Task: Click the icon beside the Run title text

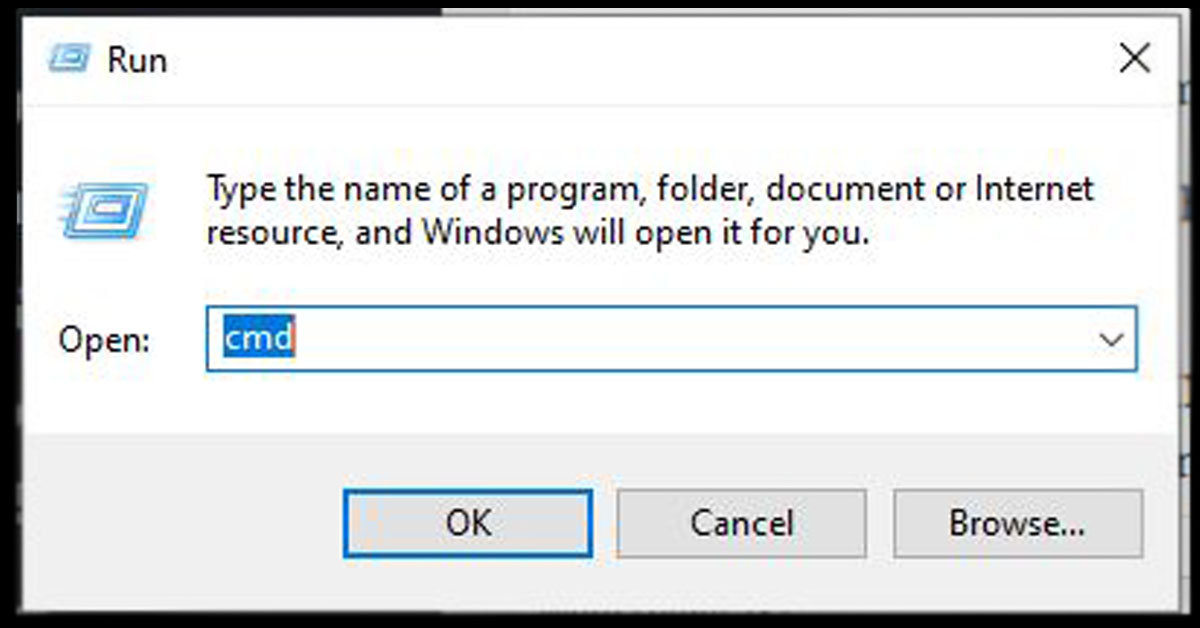Action: (67, 59)
